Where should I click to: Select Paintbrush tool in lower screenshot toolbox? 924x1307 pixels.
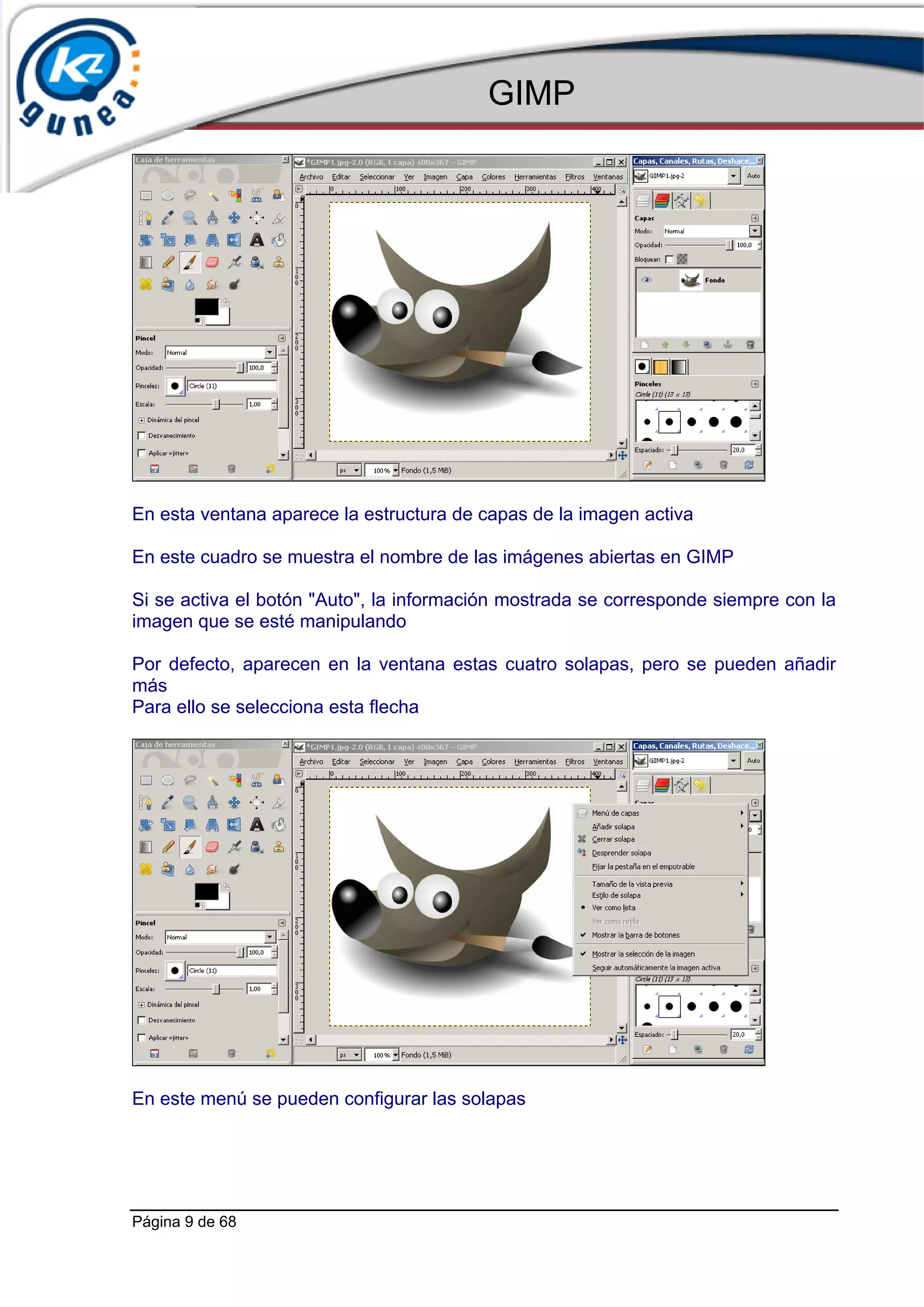coord(189,846)
